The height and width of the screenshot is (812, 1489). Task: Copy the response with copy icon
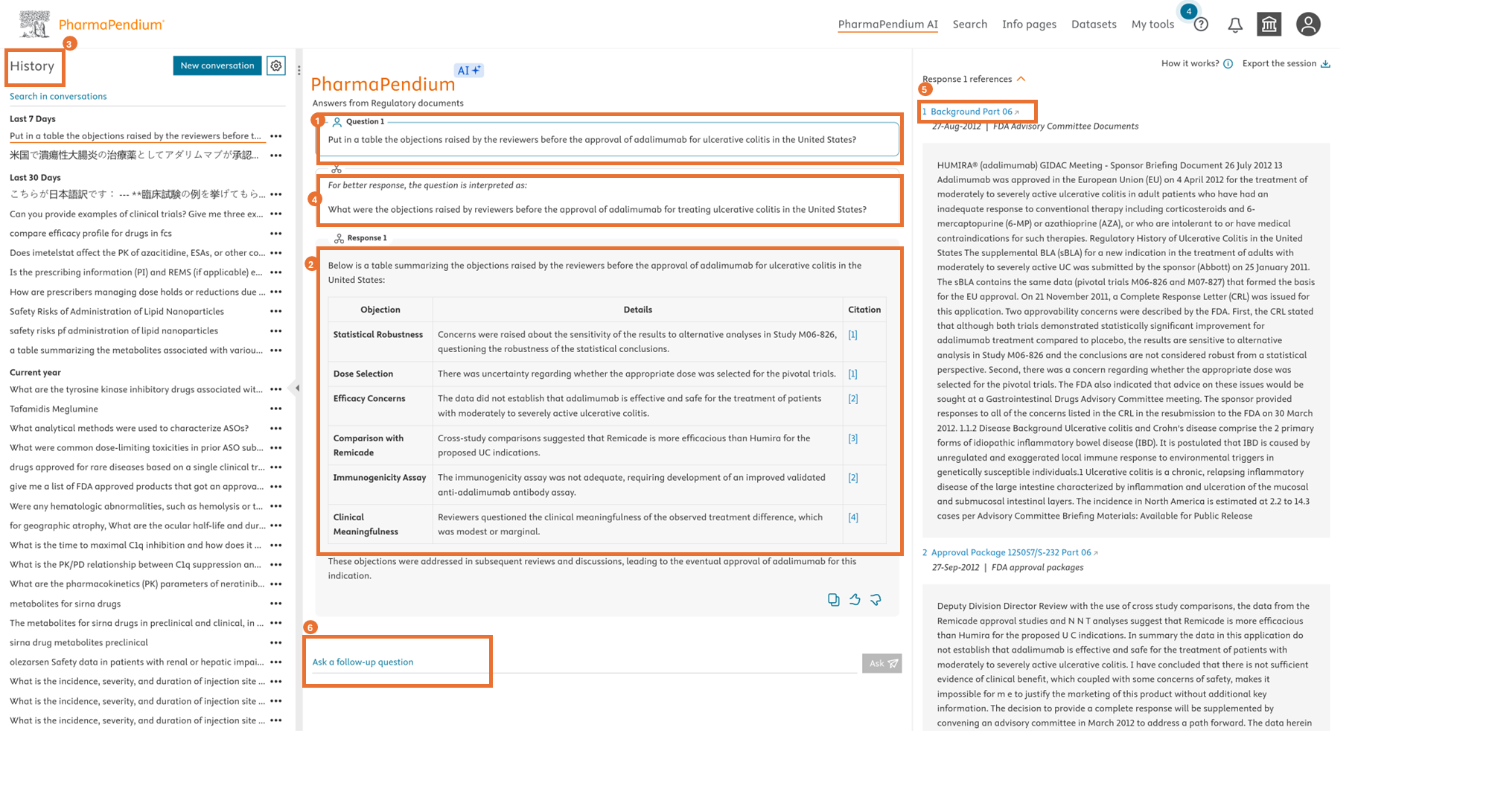(x=834, y=600)
